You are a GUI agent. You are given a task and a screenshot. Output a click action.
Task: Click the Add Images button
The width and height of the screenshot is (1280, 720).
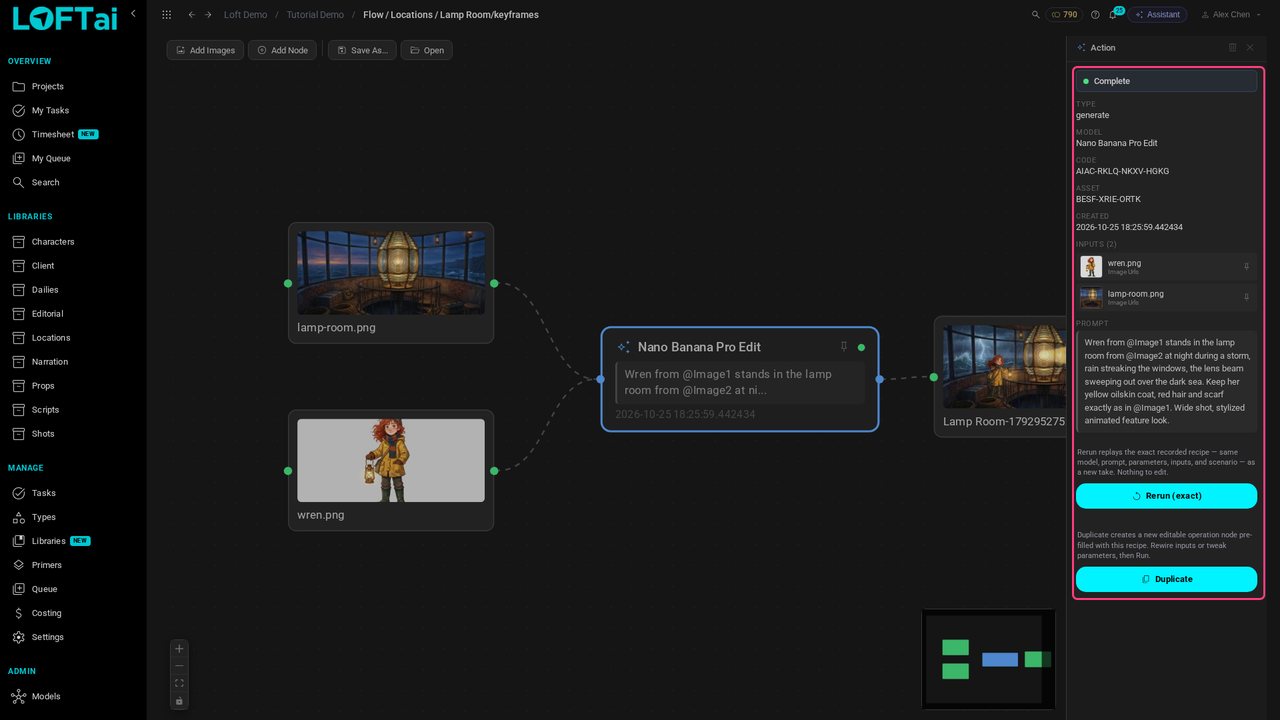(x=205, y=50)
